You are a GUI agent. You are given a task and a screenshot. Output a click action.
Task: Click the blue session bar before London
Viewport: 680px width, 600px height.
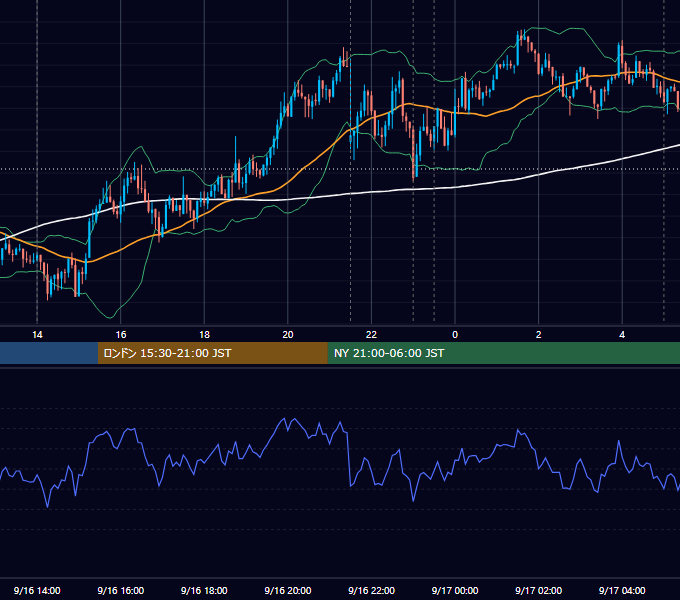[x=49, y=353]
